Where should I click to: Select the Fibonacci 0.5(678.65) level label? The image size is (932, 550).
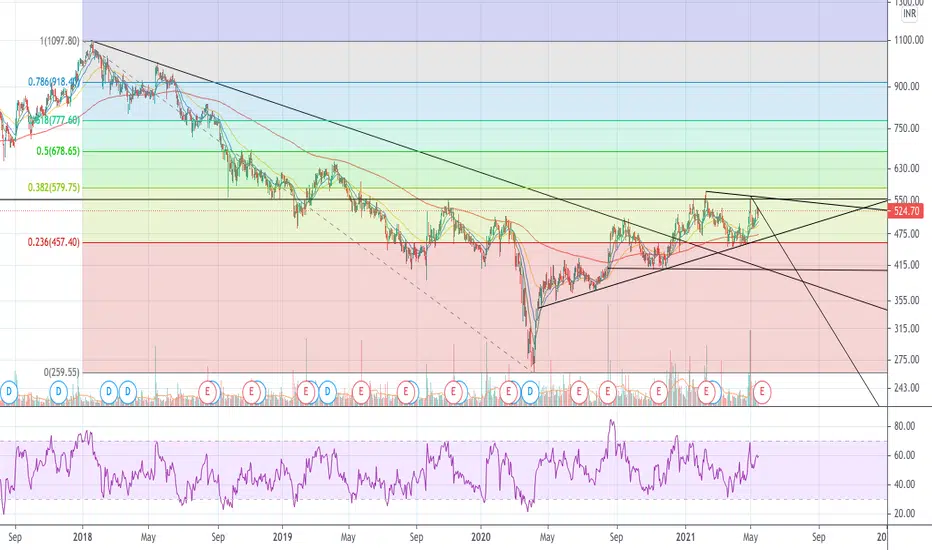click(x=58, y=151)
